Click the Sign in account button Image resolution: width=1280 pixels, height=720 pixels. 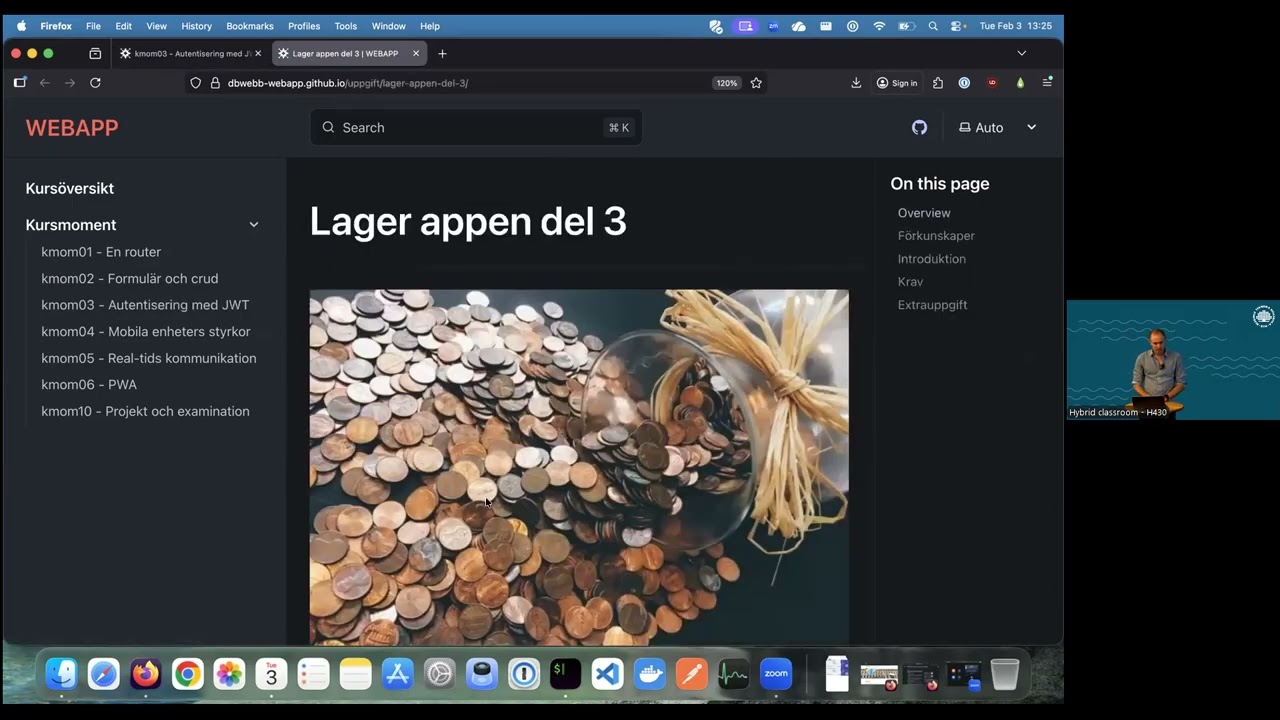(x=897, y=83)
